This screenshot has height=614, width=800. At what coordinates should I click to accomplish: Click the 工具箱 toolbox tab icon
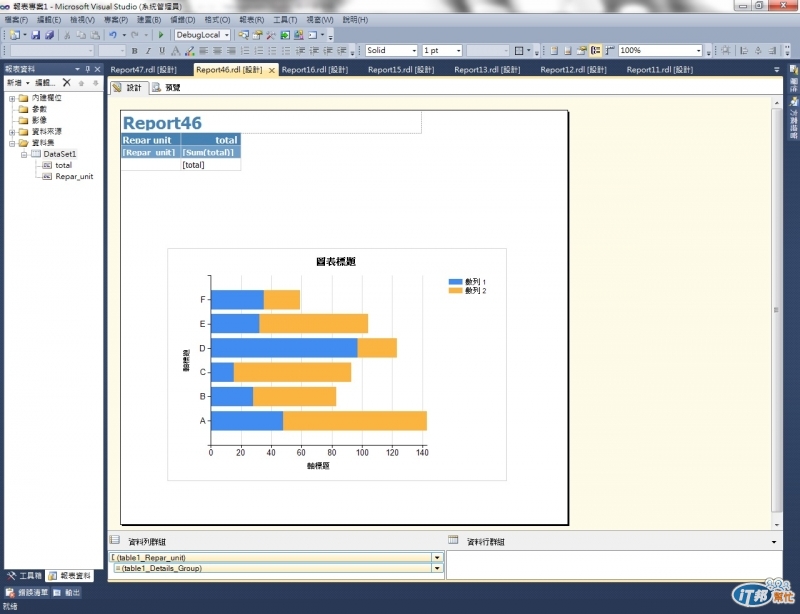pyautogui.click(x=11, y=576)
